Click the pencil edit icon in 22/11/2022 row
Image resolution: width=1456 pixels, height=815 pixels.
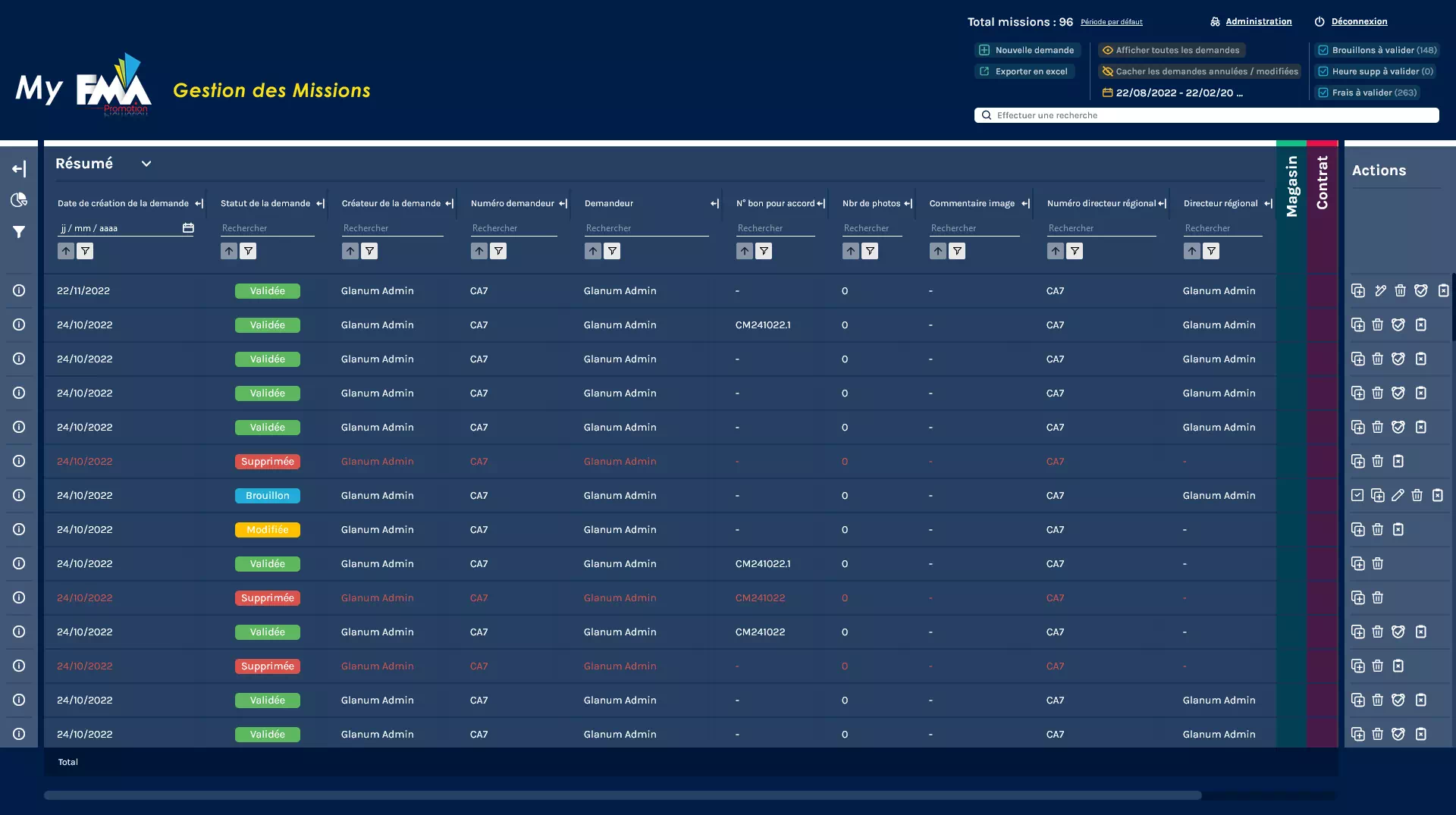(1380, 290)
